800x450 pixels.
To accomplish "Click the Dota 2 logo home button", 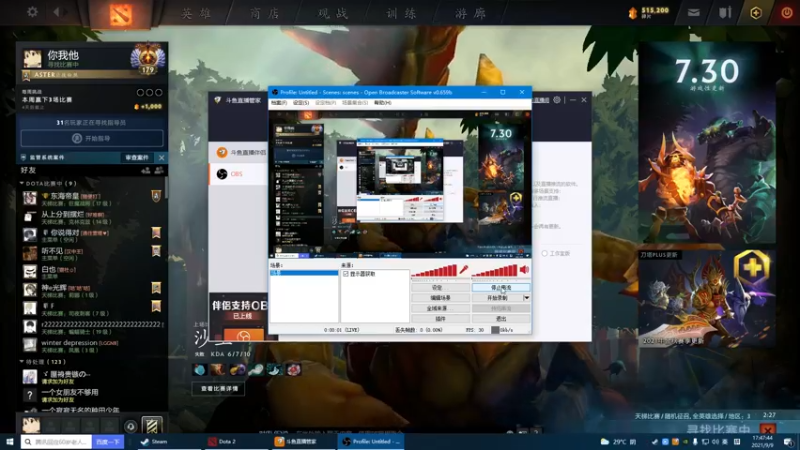I will coord(121,14).
